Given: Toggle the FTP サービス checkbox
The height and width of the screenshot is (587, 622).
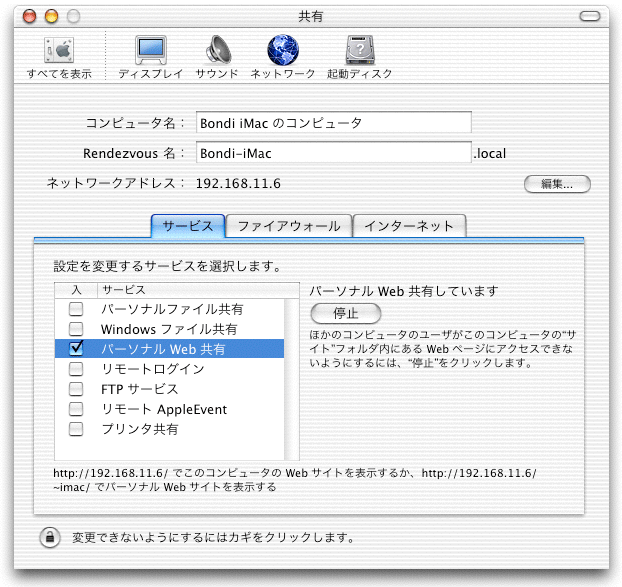Looking at the screenshot, I should pos(75,389).
